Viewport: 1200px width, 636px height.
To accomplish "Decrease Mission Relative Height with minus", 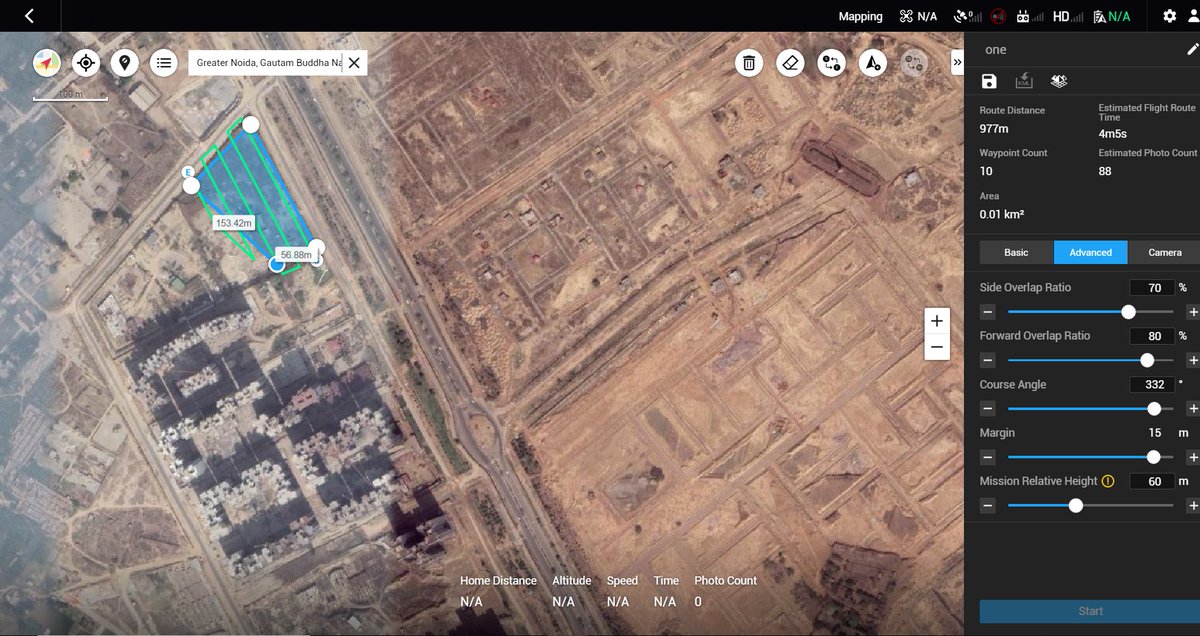I will 987,506.
